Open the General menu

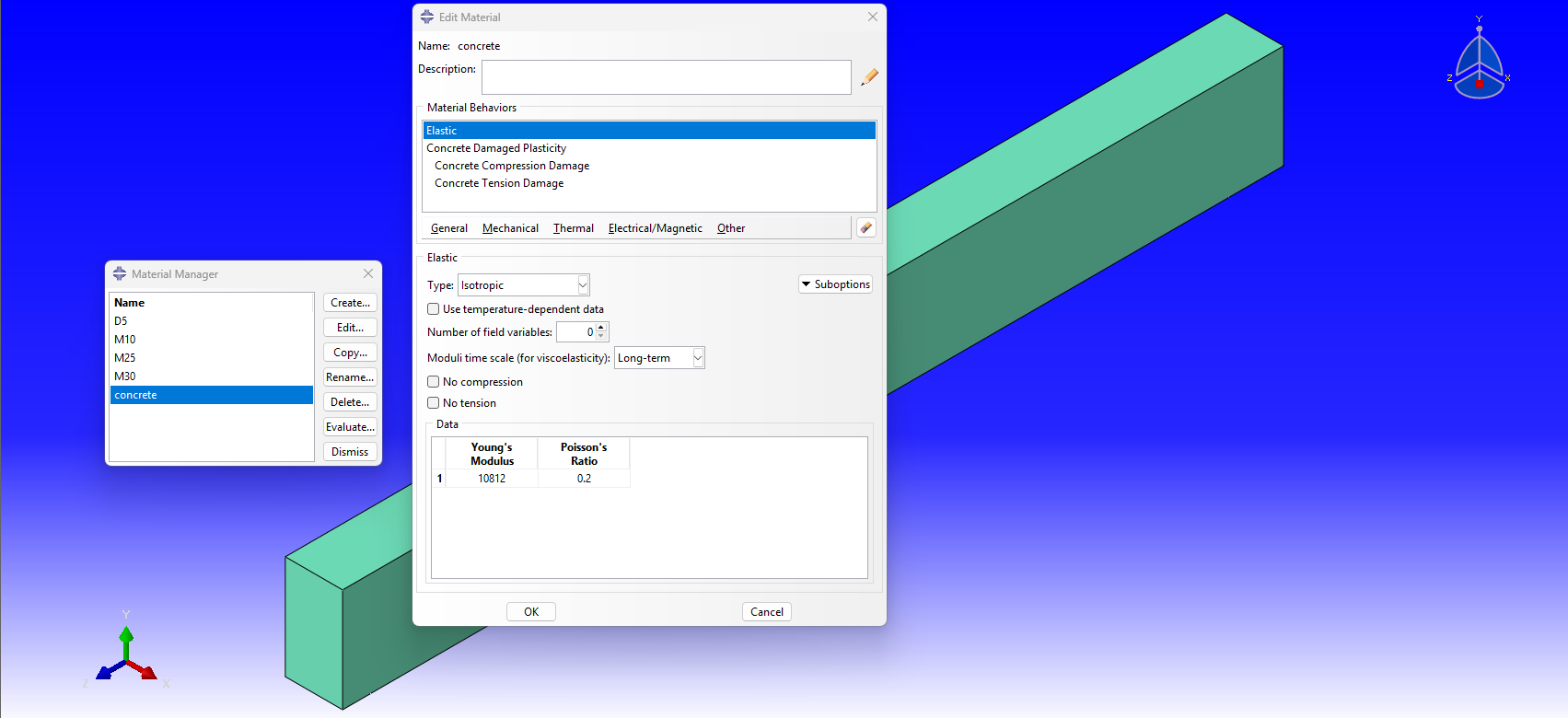[448, 228]
